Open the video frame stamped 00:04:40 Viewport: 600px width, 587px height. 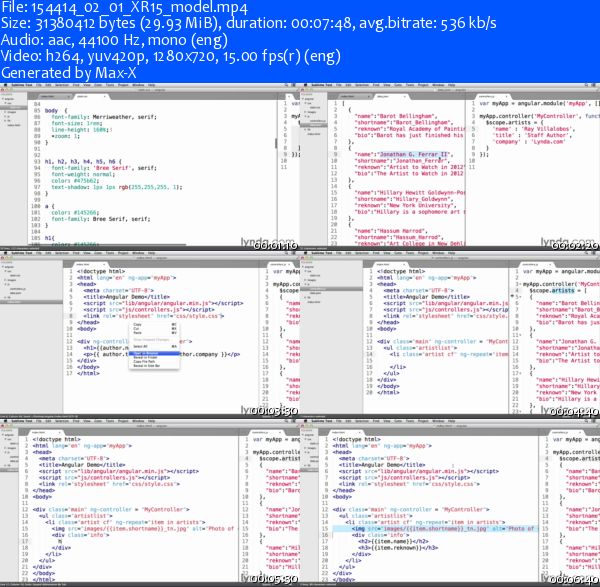click(x=450, y=333)
